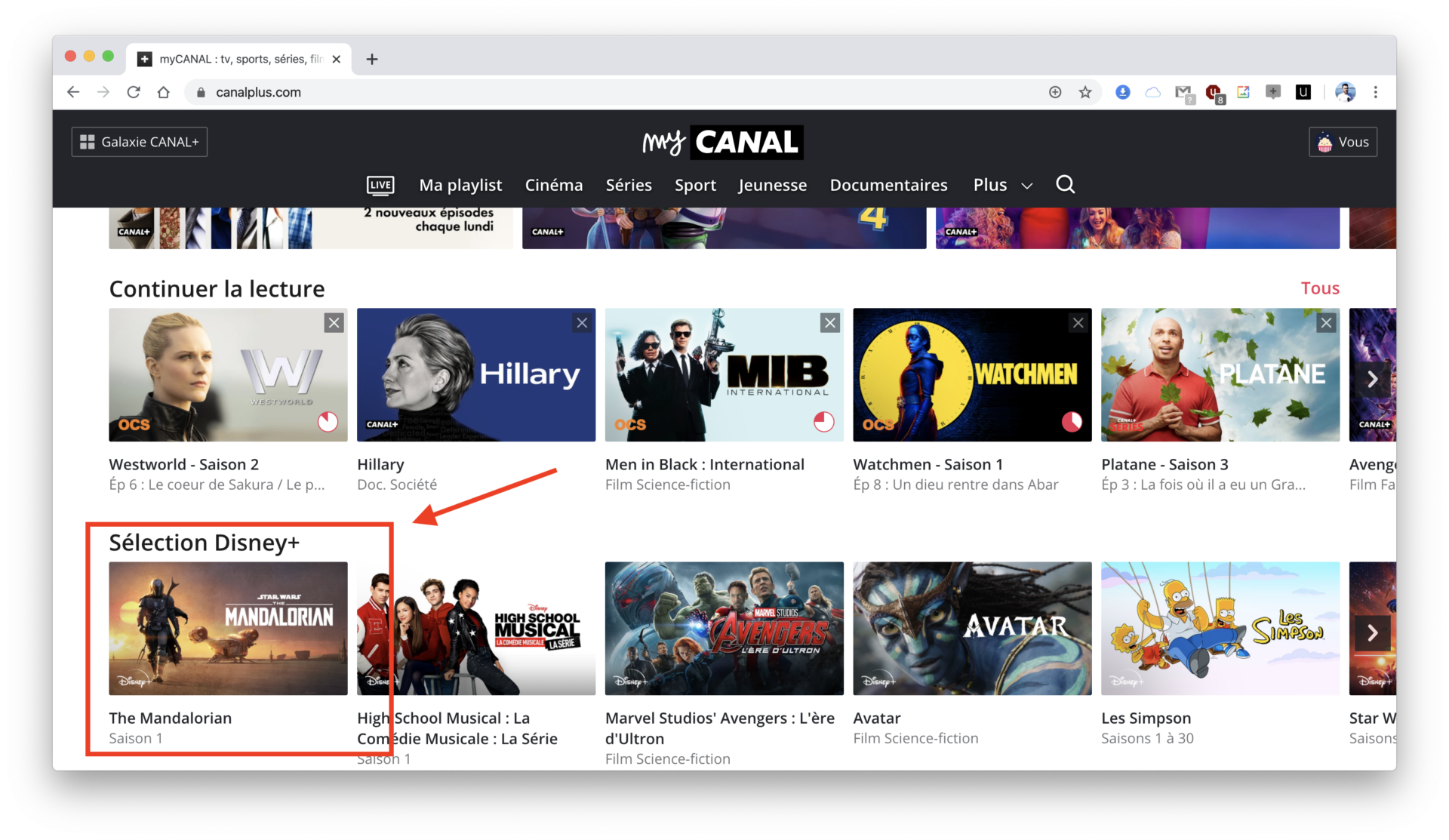Click the Men in Black progress indicator
This screenshot has width=1449, height=840.
(823, 421)
